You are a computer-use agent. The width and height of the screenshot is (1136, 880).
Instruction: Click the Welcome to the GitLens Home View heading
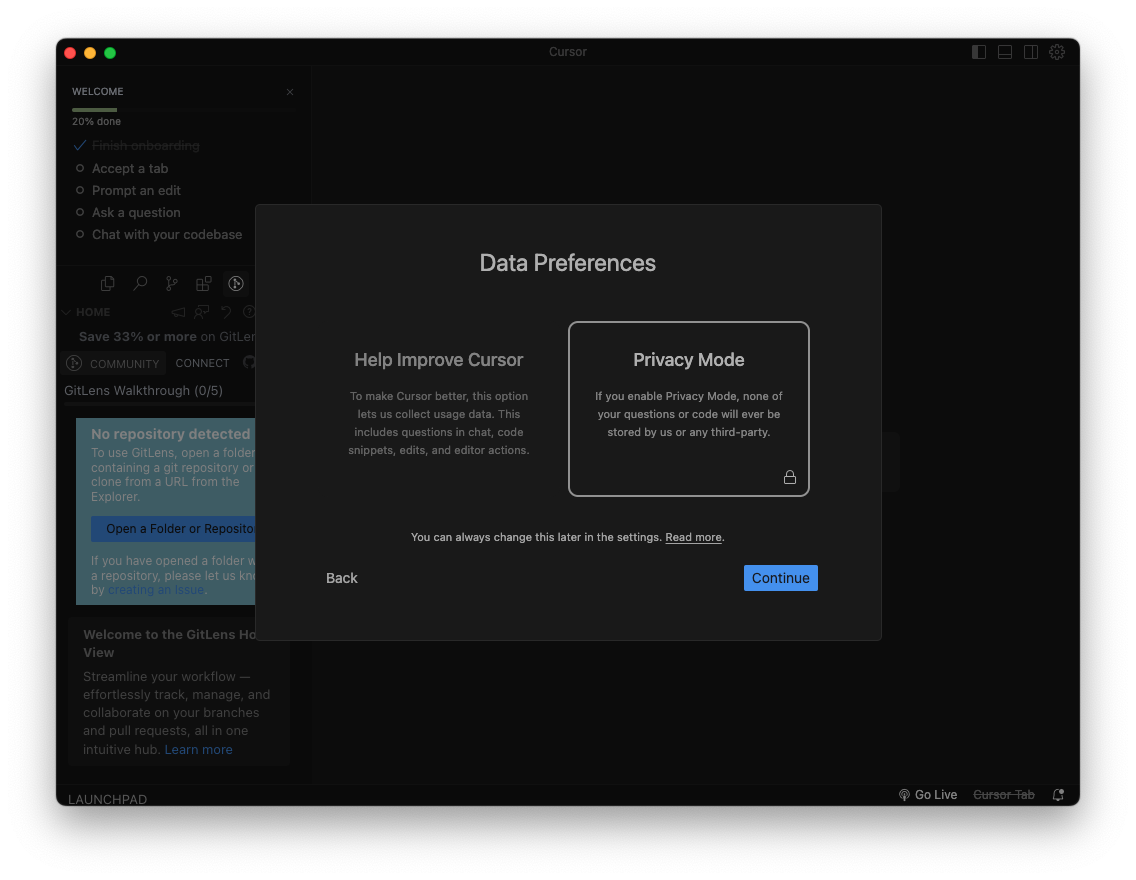pyautogui.click(x=169, y=643)
